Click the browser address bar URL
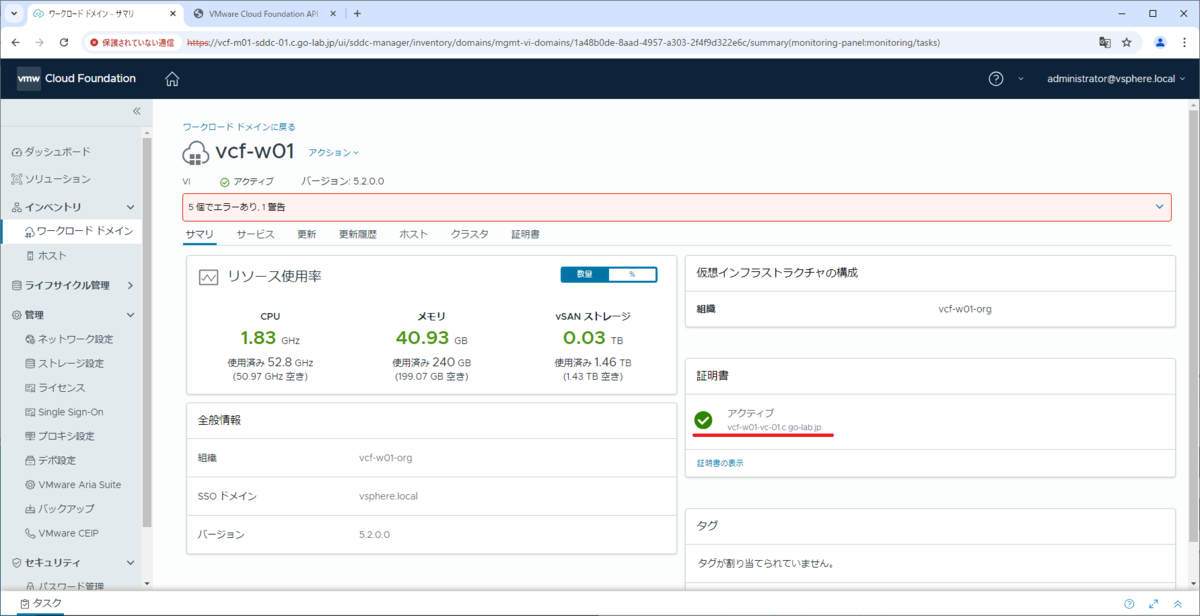 click(x=563, y=43)
